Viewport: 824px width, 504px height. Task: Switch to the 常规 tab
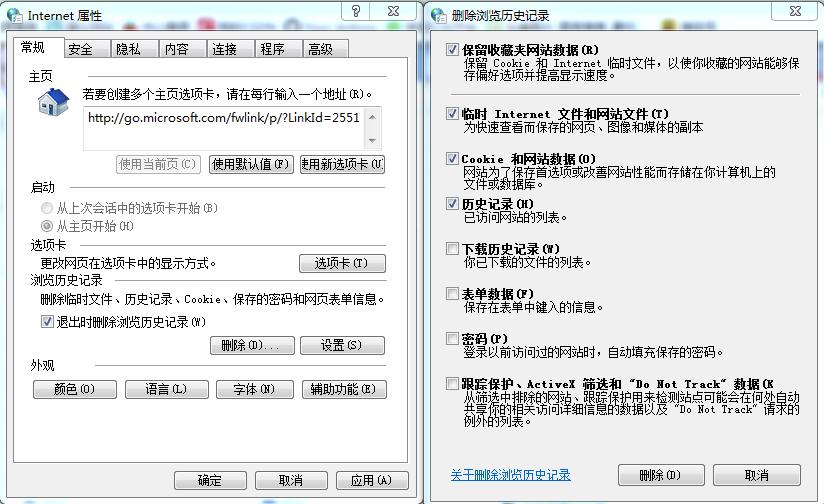pyautogui.click(x=38, y=47)
